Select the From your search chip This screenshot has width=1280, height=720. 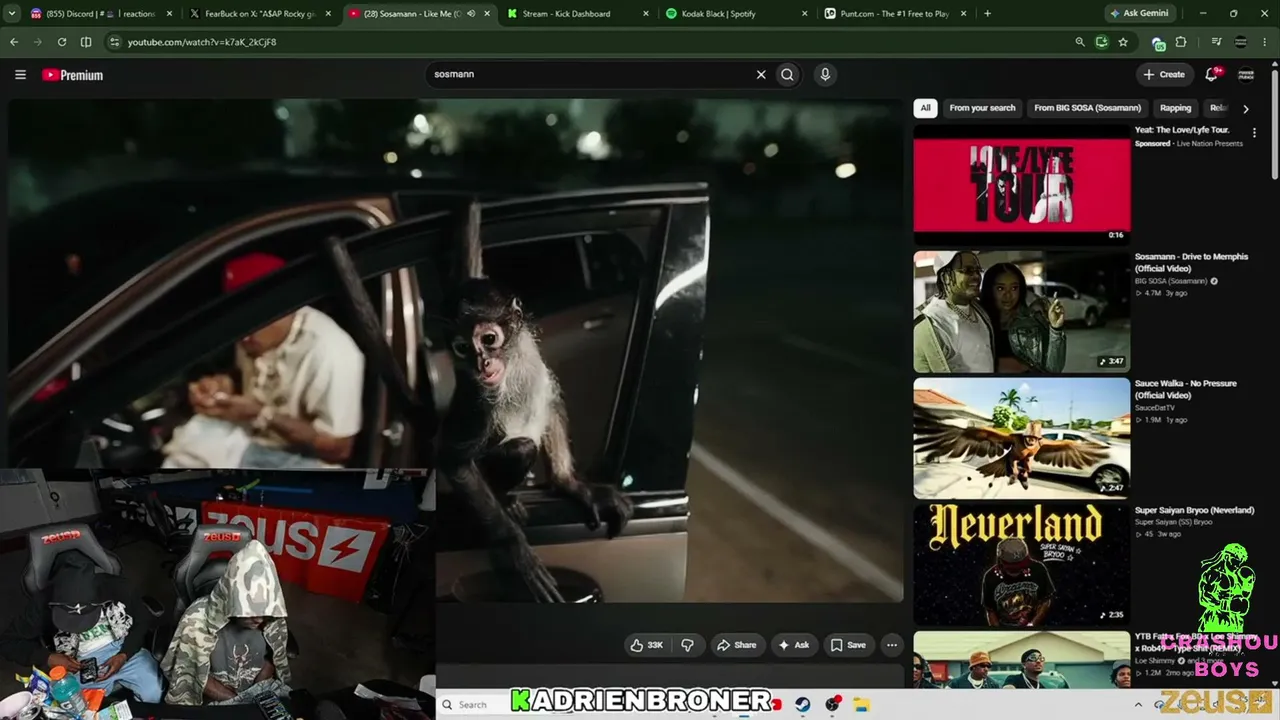click(x=982, y=108)
